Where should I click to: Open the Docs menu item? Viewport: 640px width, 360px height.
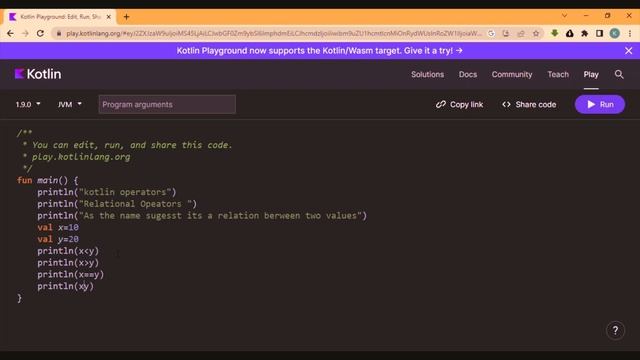[x=468, y=74]
